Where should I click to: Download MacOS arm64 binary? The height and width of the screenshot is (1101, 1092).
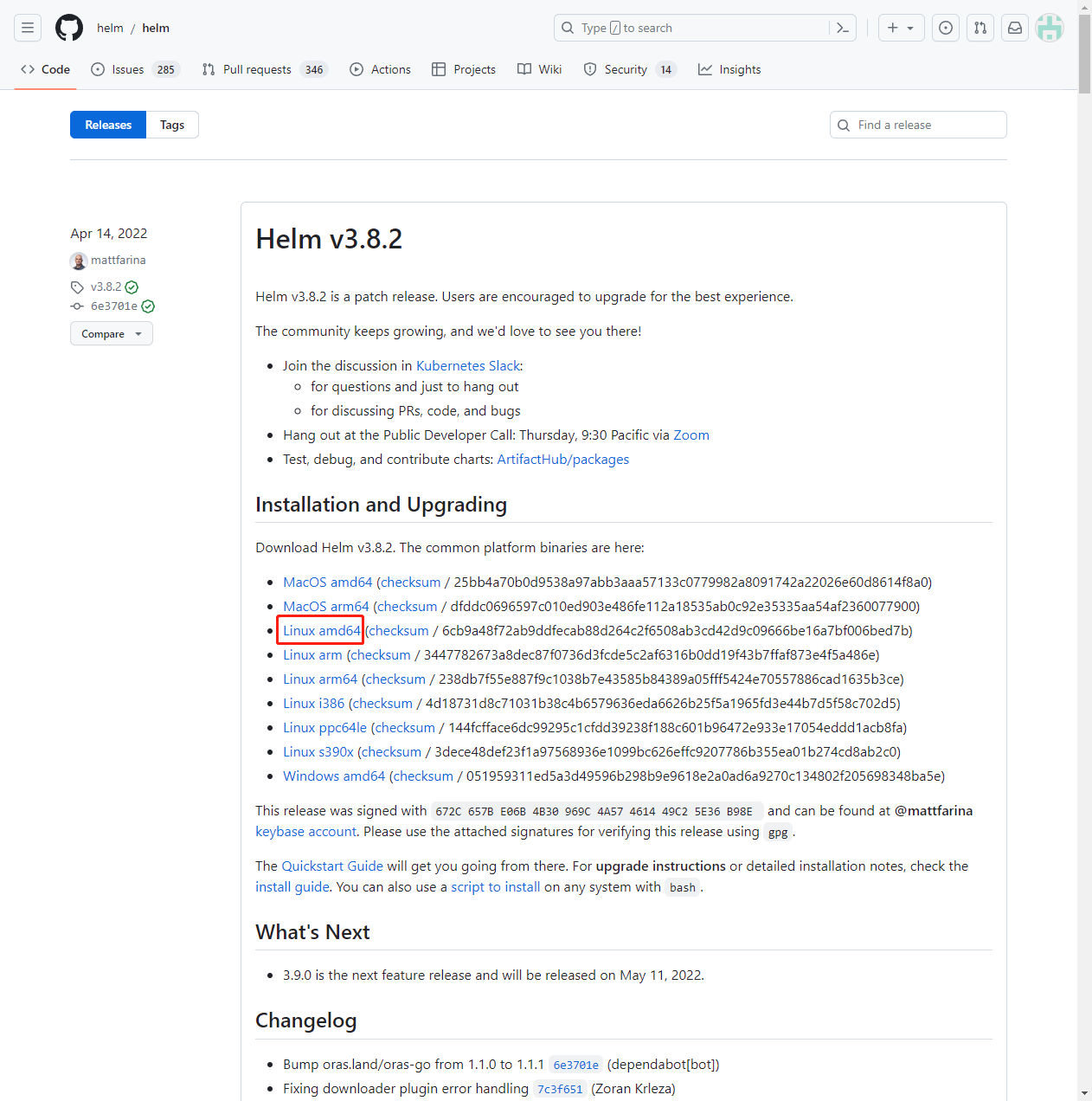coord(326,607)
